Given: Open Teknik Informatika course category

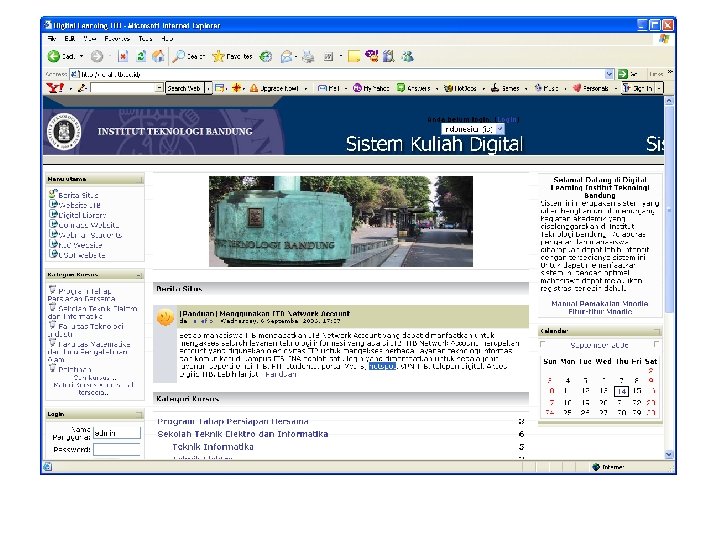Looking at the screenshot, I should point(213,447).
